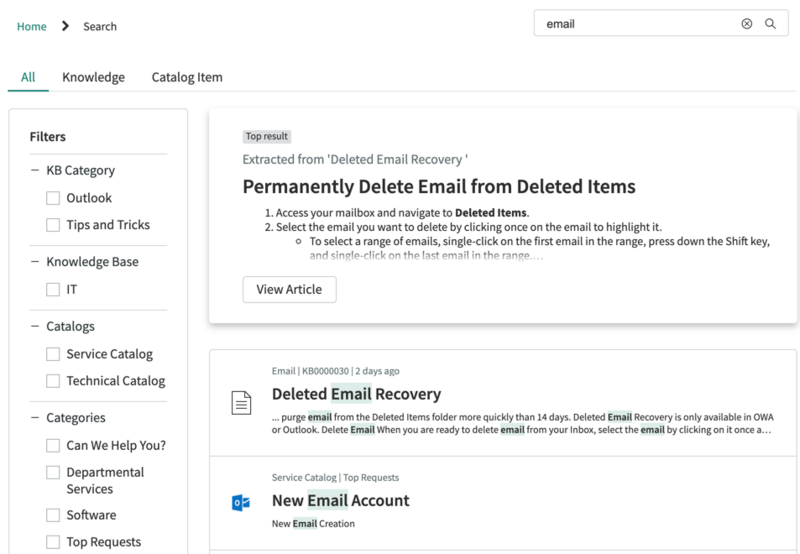Check the Tips and Tricks filter

(53, 225)
